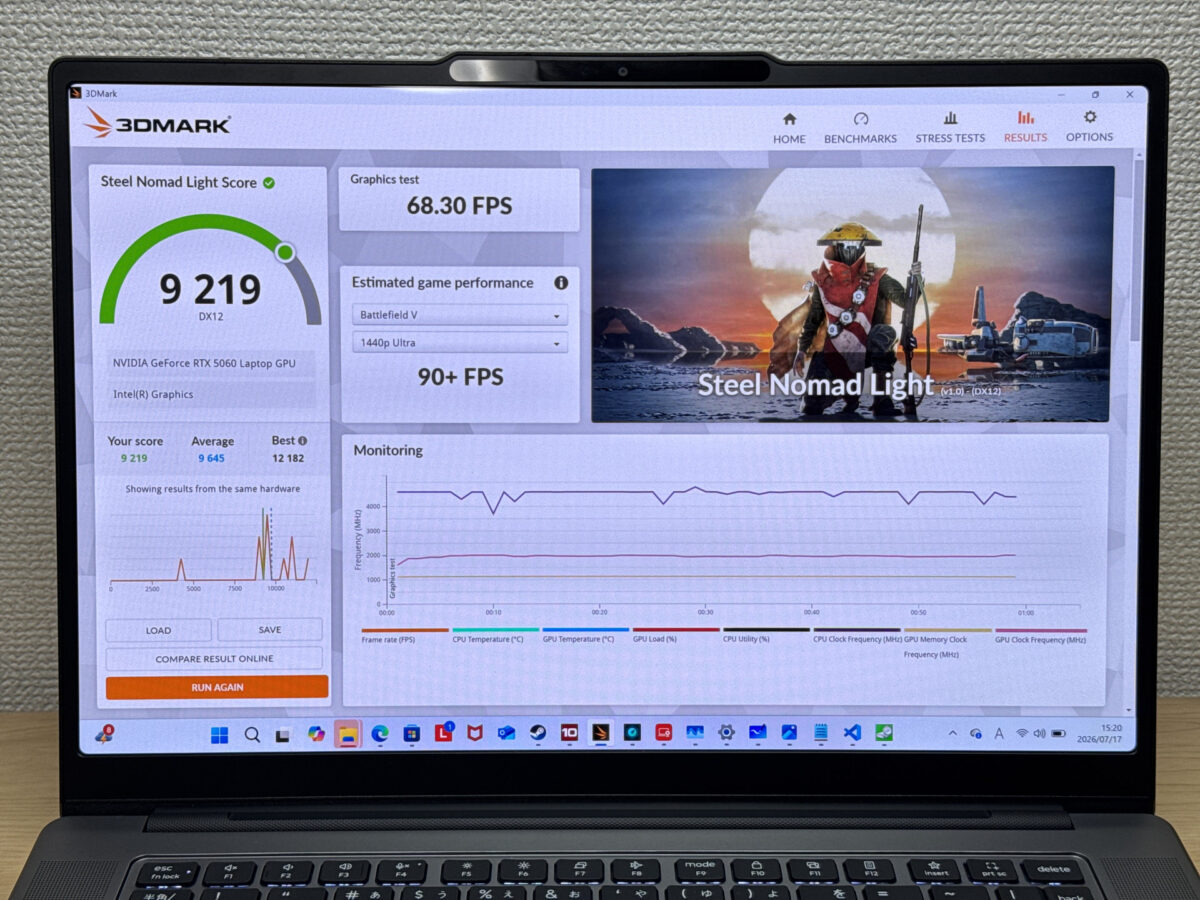The width and height of the screenshot is (1200, 900).
Task: Open Visual Studio Code from taskbar
Action: 852,733
